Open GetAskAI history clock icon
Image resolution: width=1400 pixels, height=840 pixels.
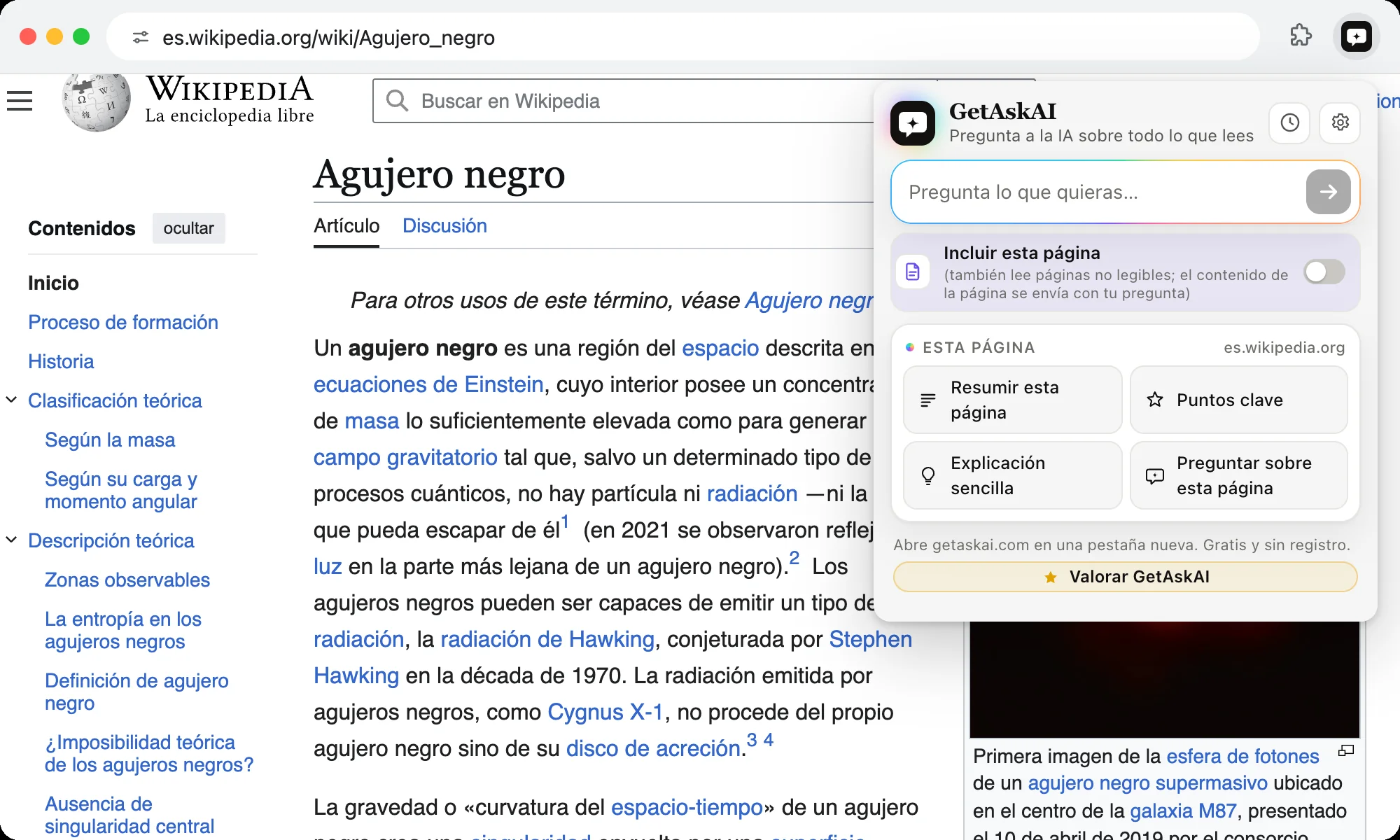point(1289,122)
